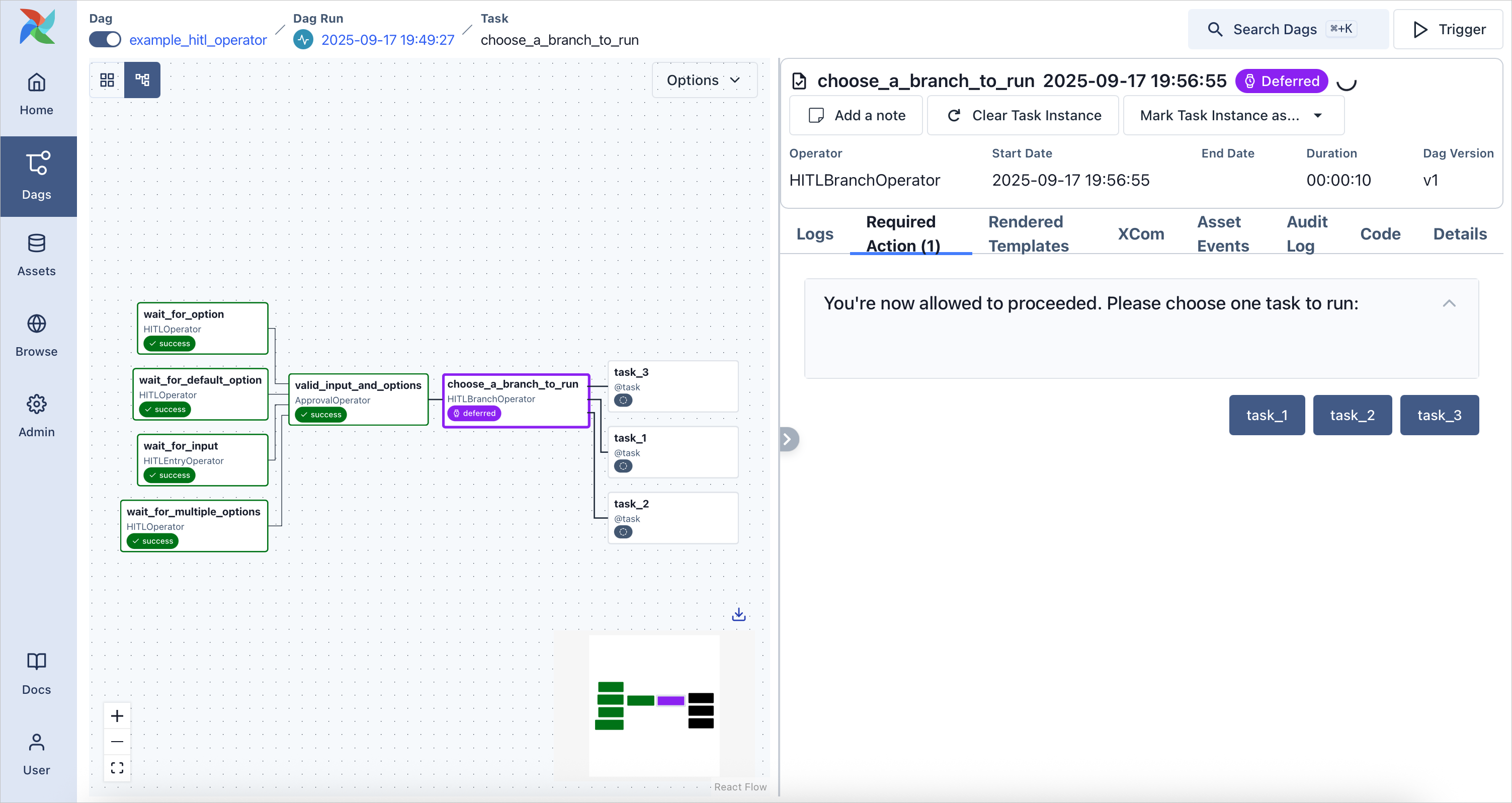Open the Mark Task Instance as menu
This screenshot has width=1512, height=803.
pyautogui.click(x=1233, y=115)
